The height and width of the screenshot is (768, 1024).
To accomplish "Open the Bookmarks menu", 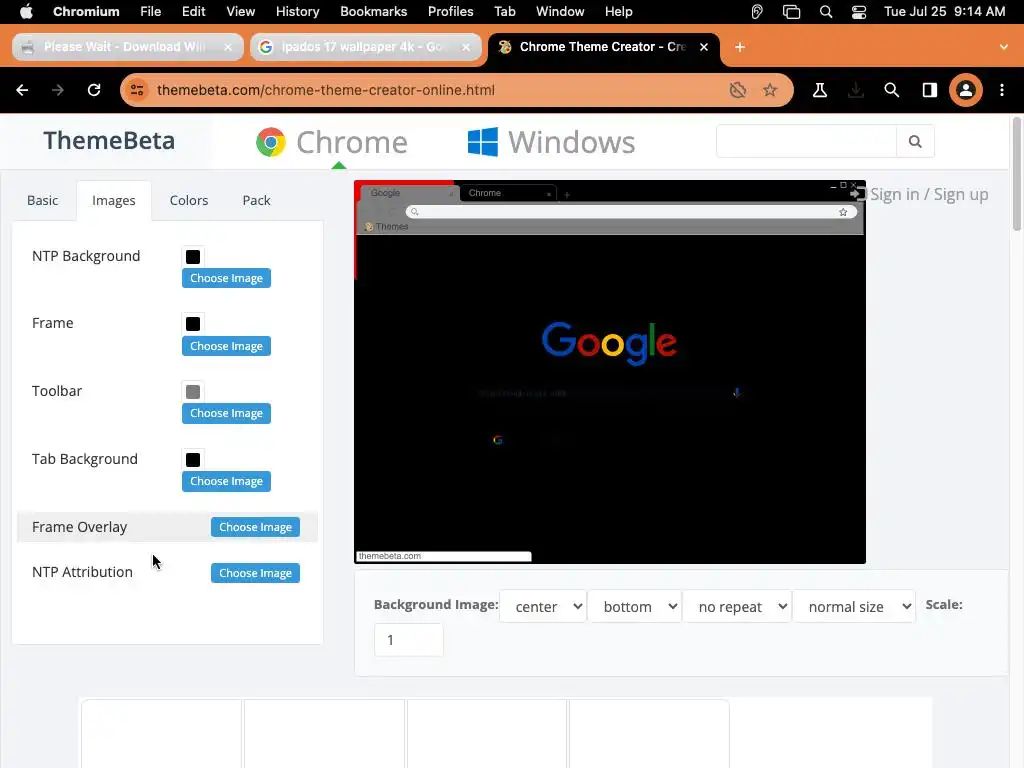I will tap(374, 11).
